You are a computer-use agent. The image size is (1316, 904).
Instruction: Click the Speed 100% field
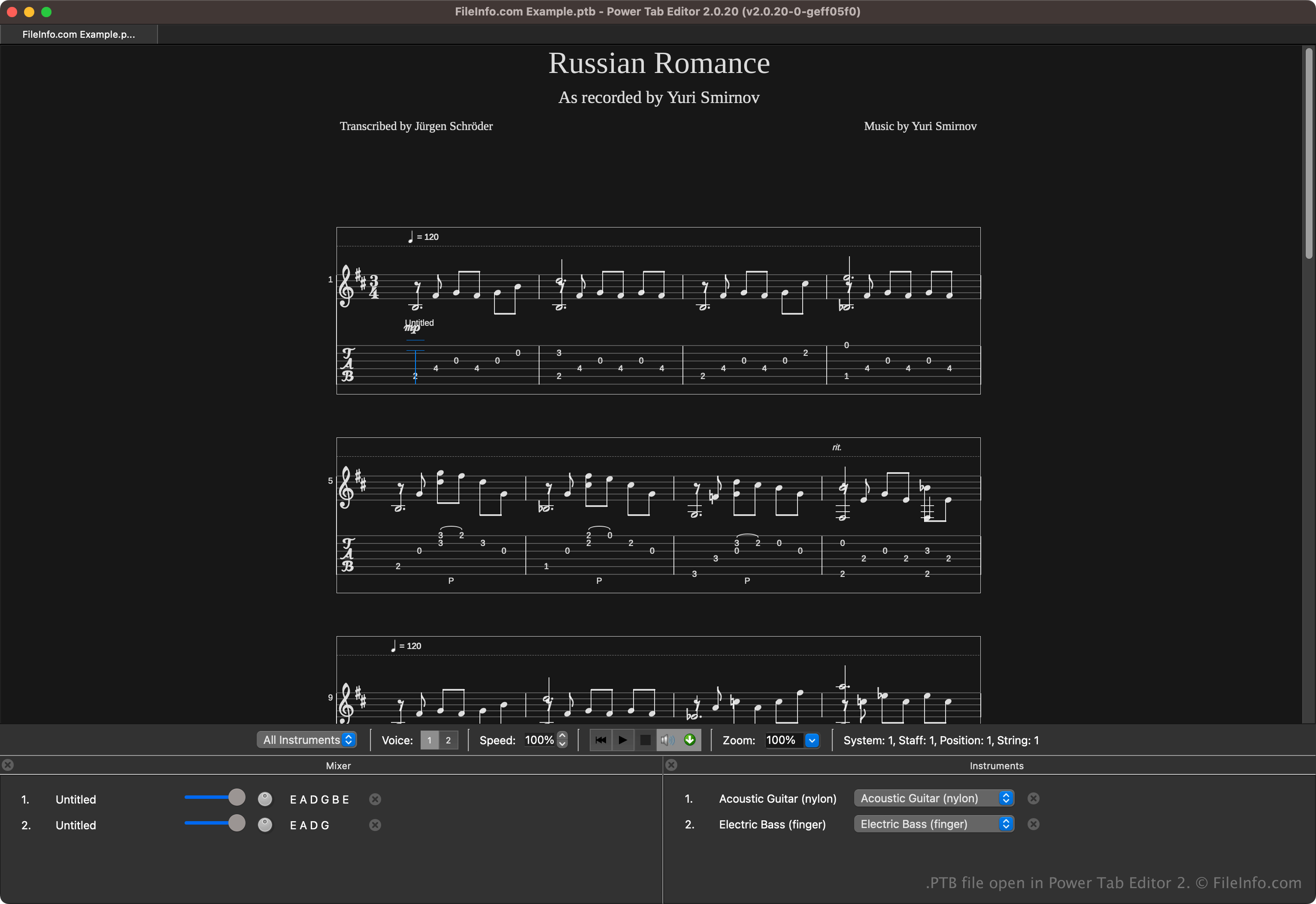540,740
